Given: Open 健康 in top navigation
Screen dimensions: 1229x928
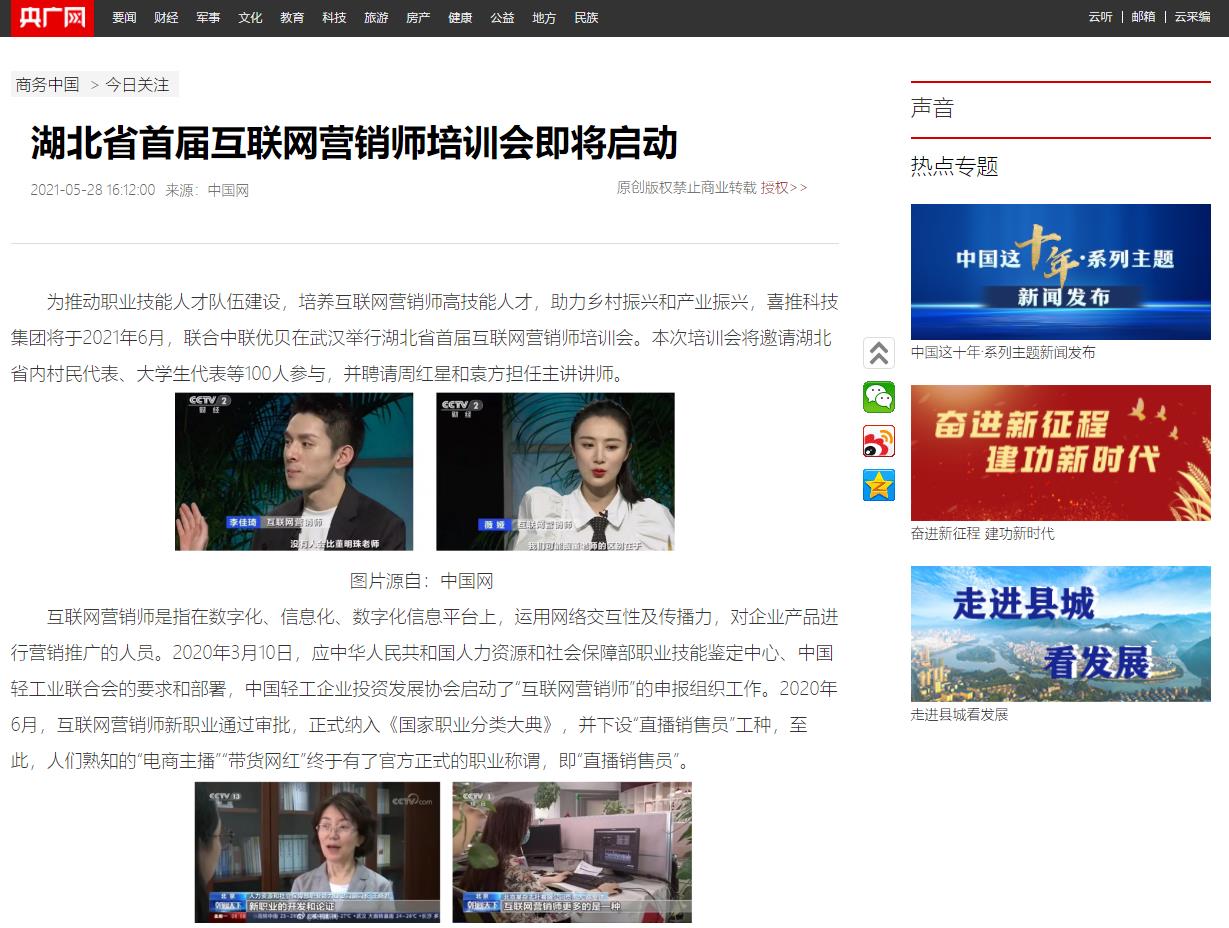Looking at the screenshot, I should point(460,18).
